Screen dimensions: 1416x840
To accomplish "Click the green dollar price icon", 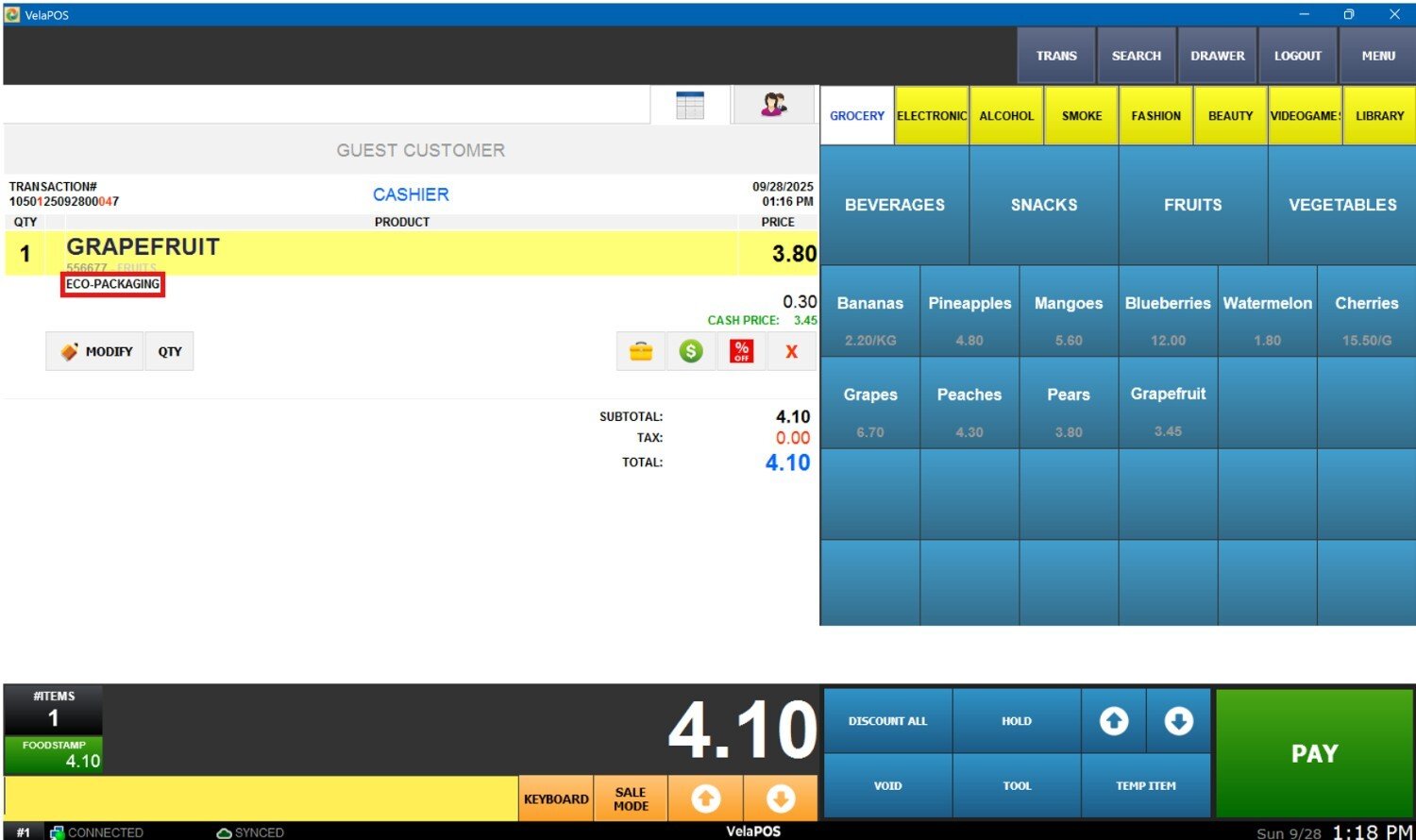I will [x=691, y=352].
